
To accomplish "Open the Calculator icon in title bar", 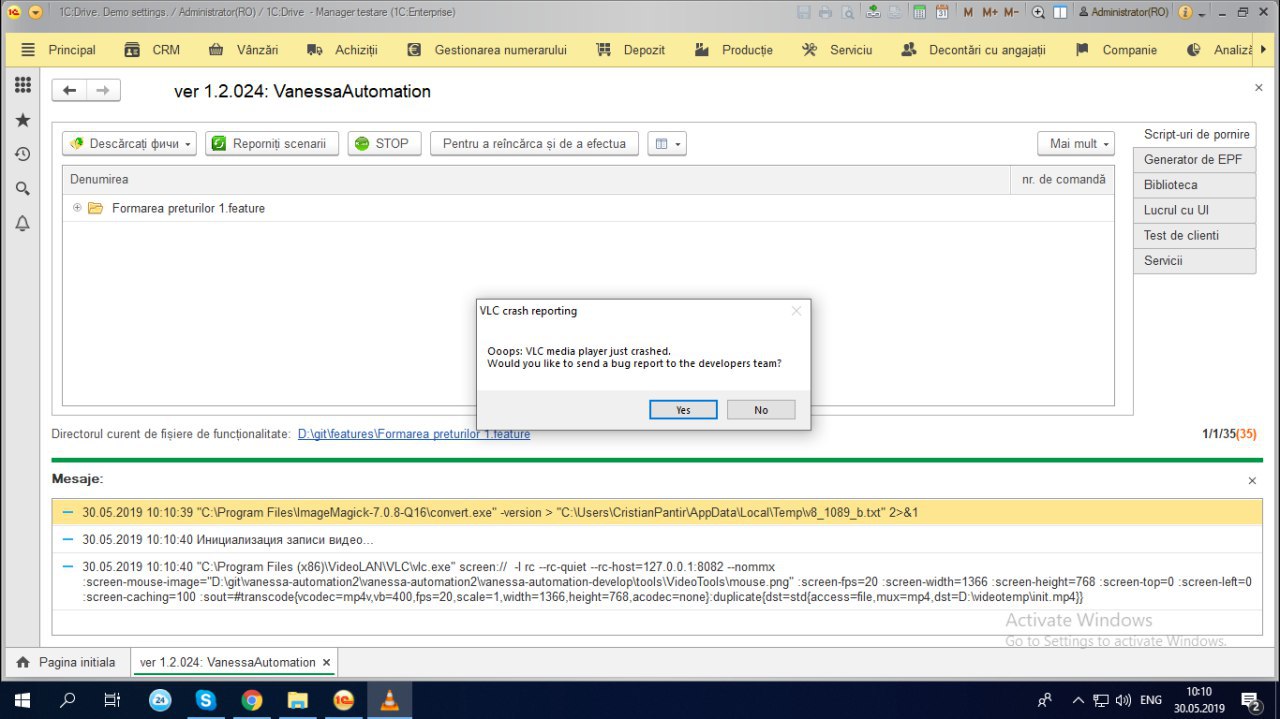I will click(920, 12).
